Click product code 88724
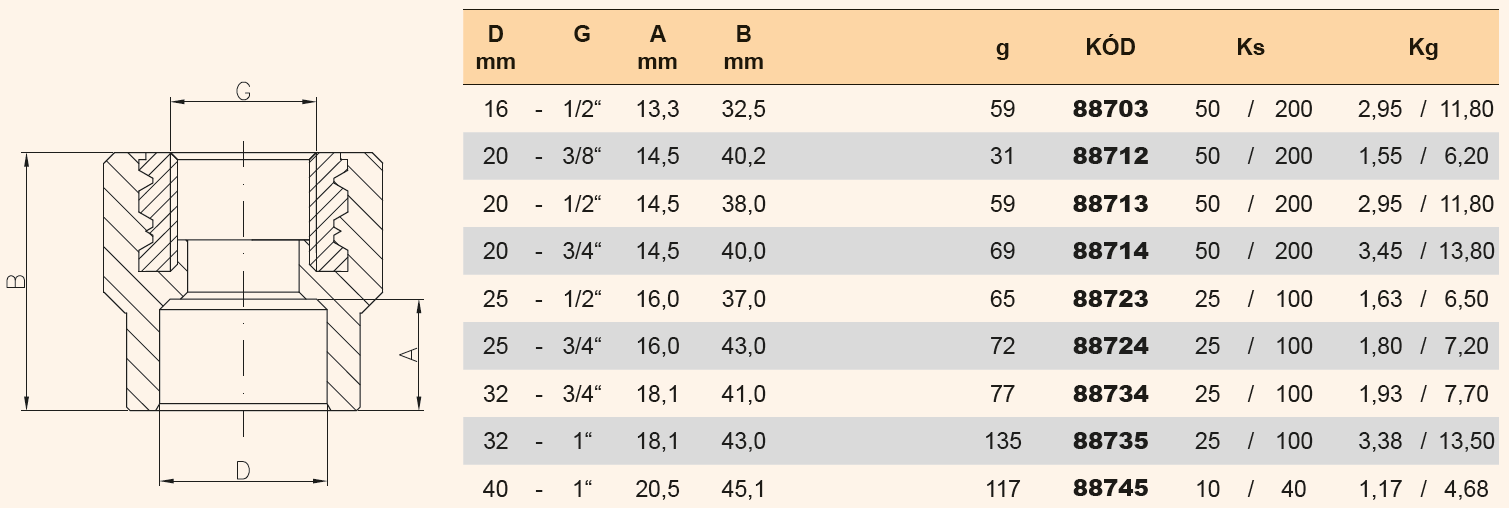Image resolution: width=1509 pixels, height=508 pixels. [x=1110, y=346]
